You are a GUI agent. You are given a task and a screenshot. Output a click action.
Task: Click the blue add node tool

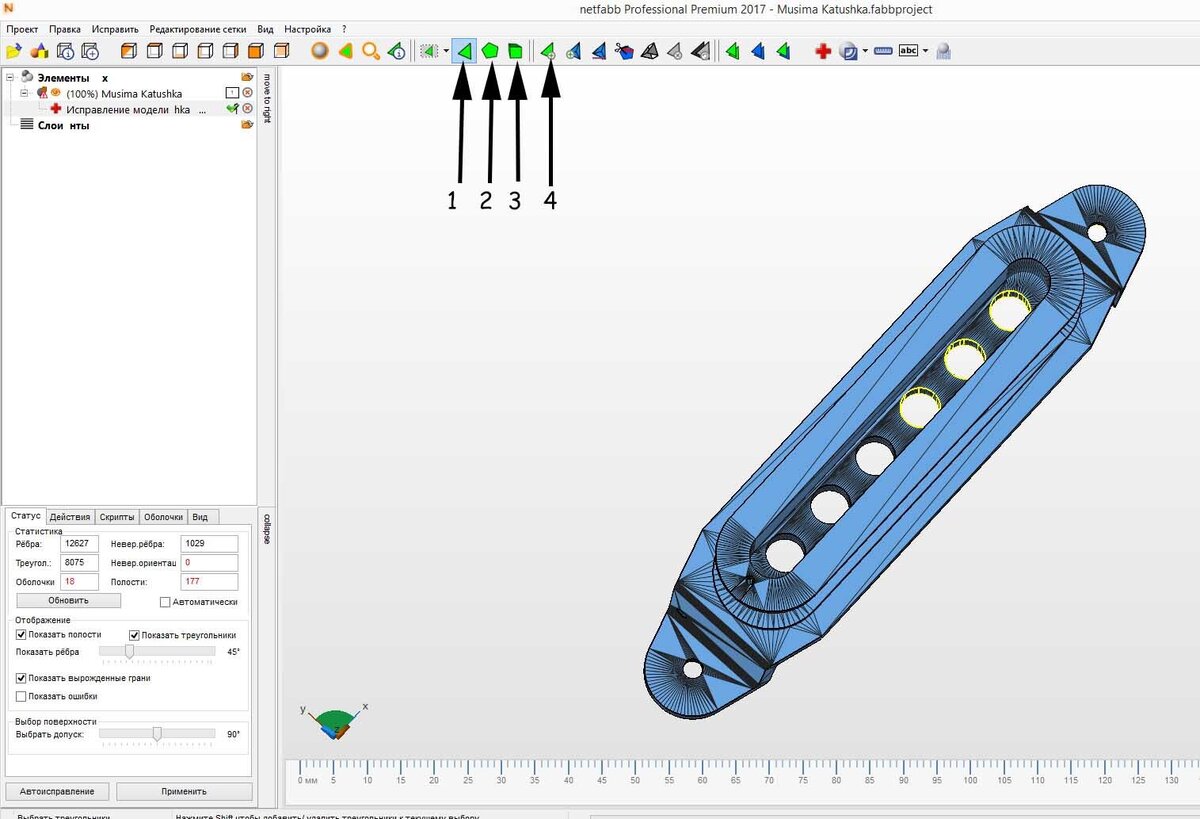click(574, 51)
